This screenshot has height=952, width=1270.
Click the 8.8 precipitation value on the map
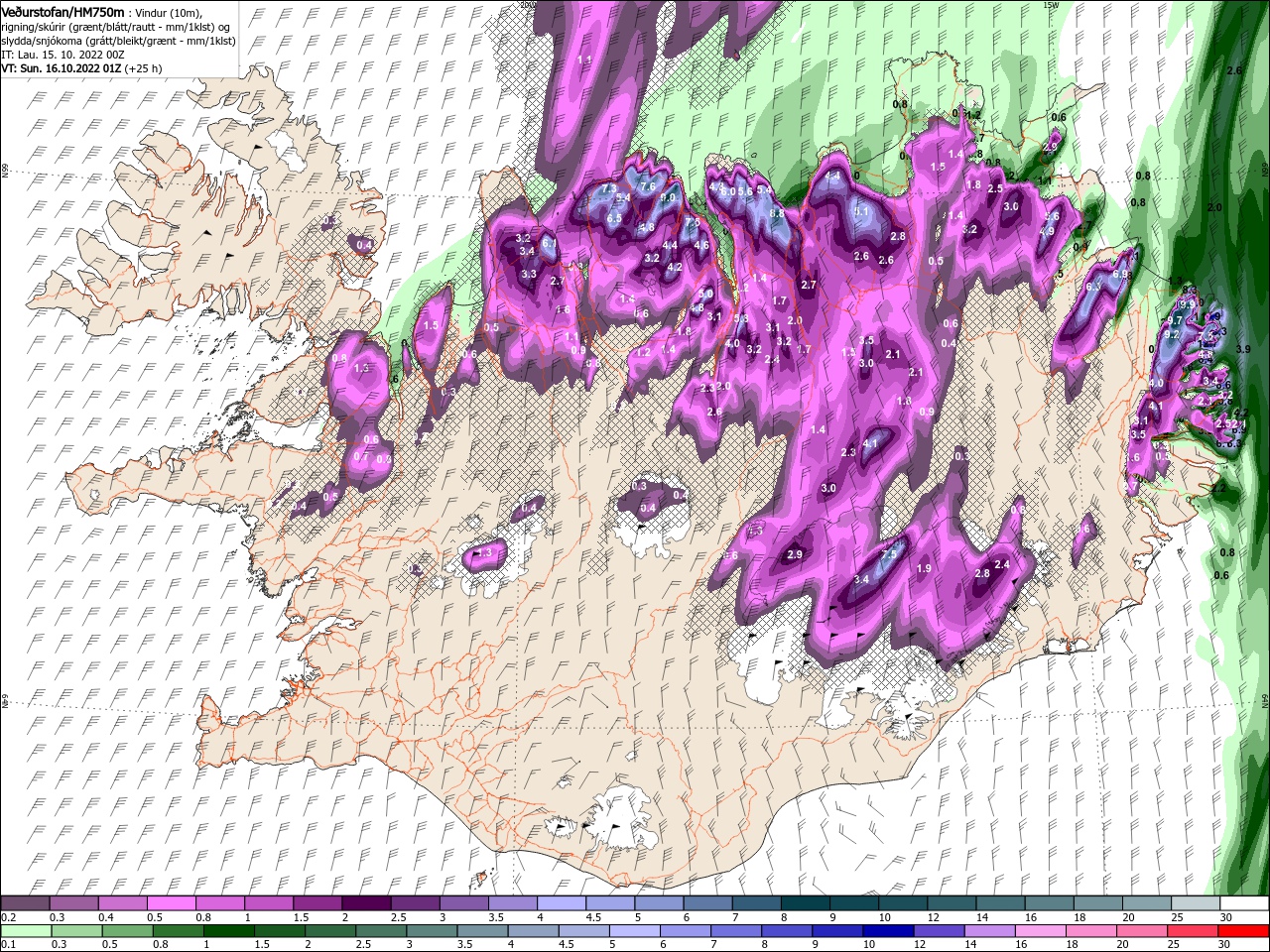click(x=777, y=212)
